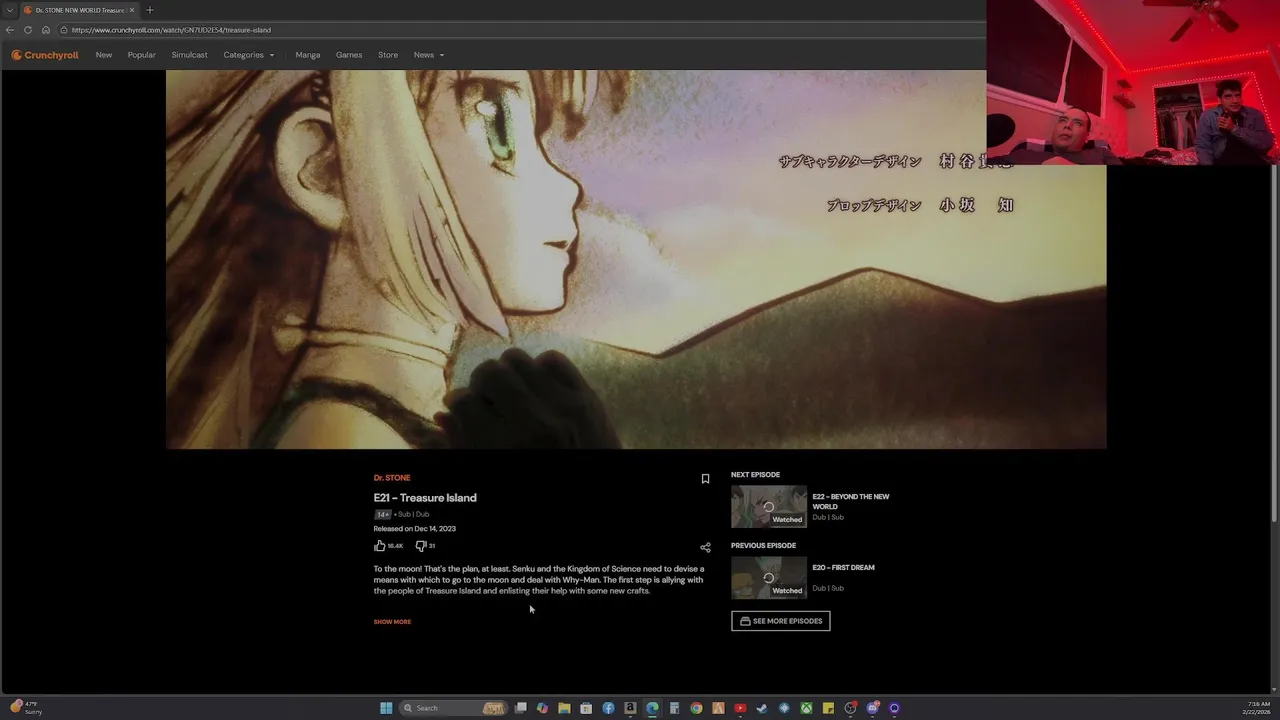Open Microsoft Store from taskbar

pos(586,708)
